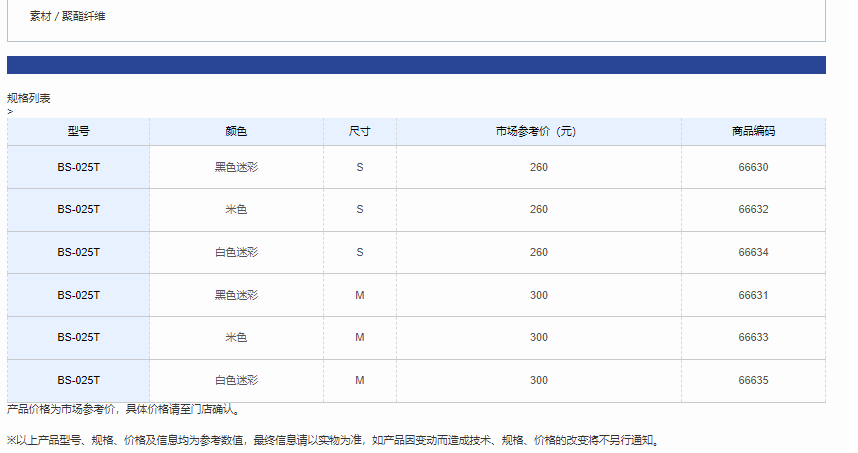Viewport: 858px width, 453px height.
Task: Click 白色迷彩 color in the 66635 row
Action: point(236,380)
